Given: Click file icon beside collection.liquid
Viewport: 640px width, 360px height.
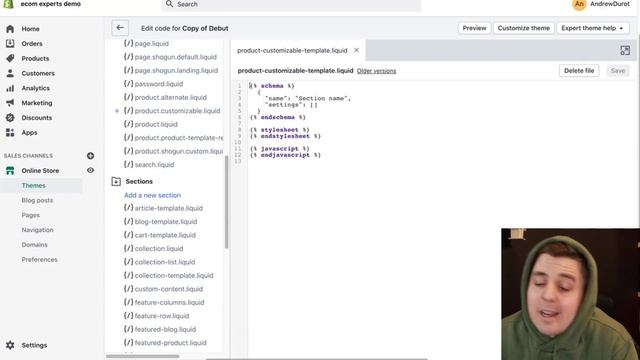Looking at the screenshot, I should click(x=129, y=248).
